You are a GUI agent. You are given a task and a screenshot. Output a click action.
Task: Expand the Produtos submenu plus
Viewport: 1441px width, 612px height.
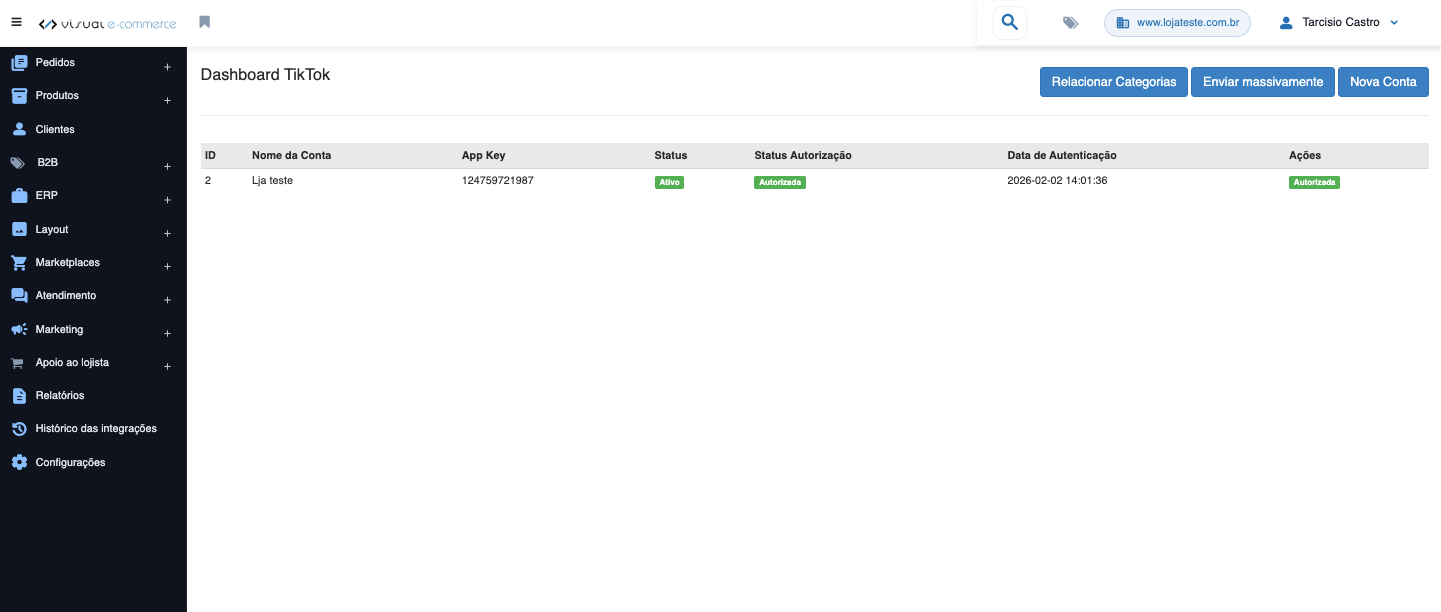167,100
